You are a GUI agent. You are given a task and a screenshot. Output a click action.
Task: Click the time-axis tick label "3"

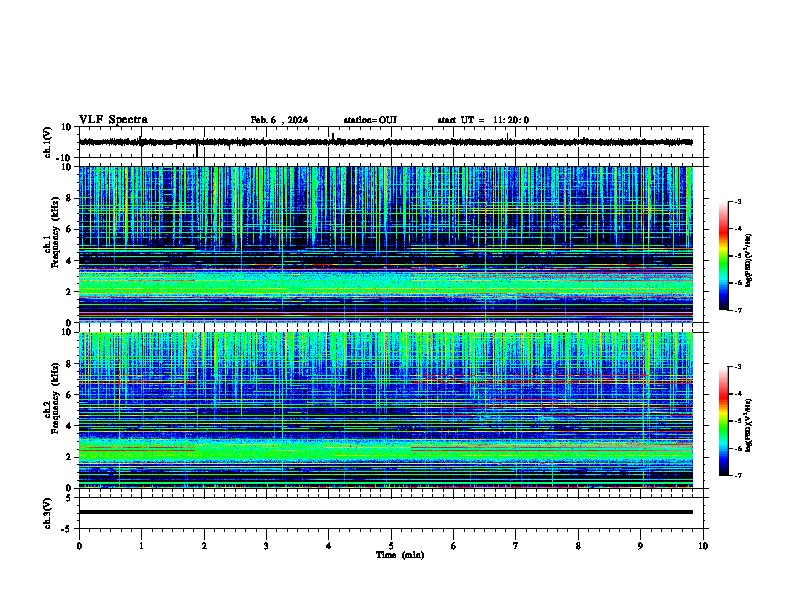coord(266,546)
